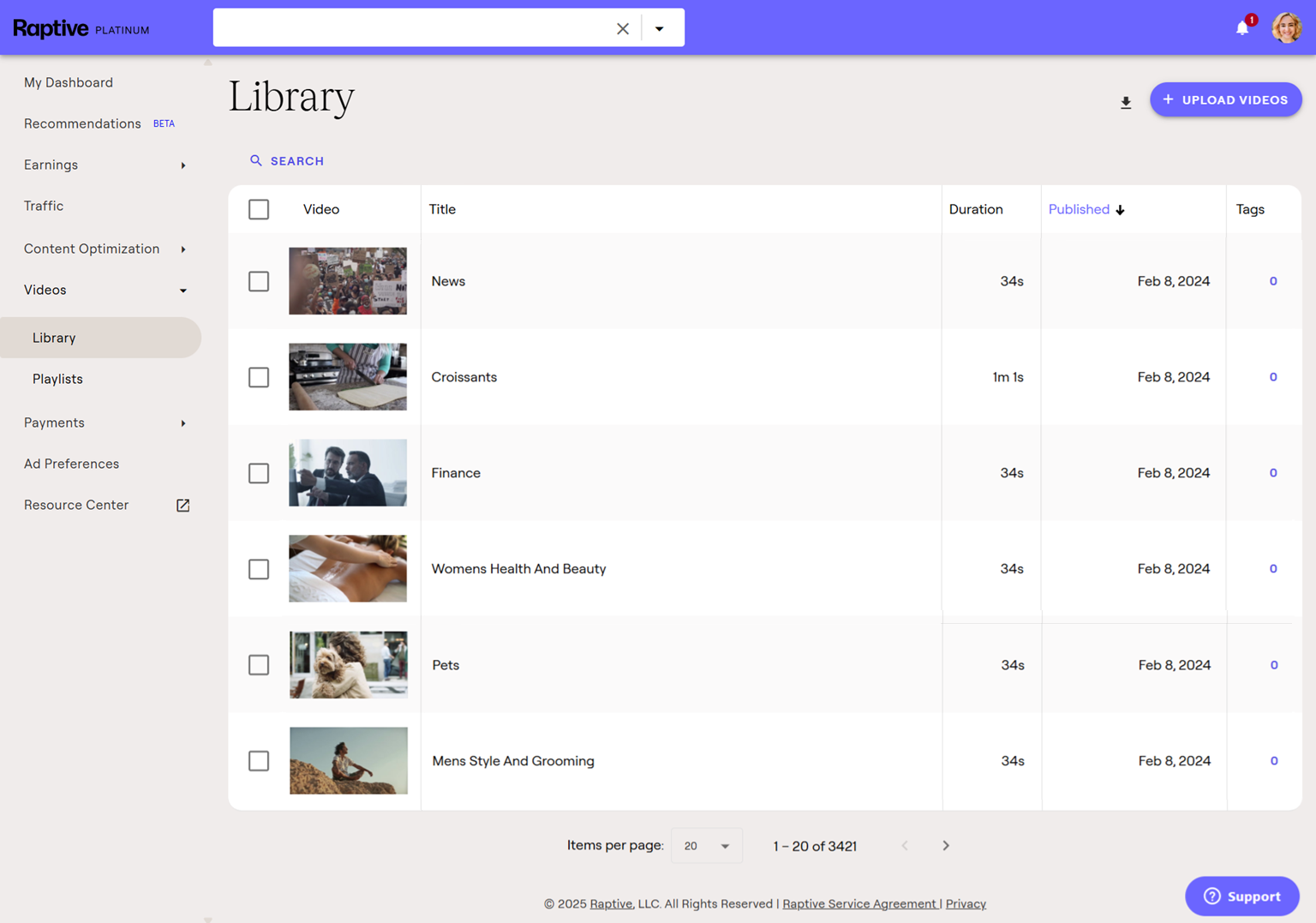1316x923 pixels.
Task: Select the checkbox beside the Pets video
Action: point(259,665)
